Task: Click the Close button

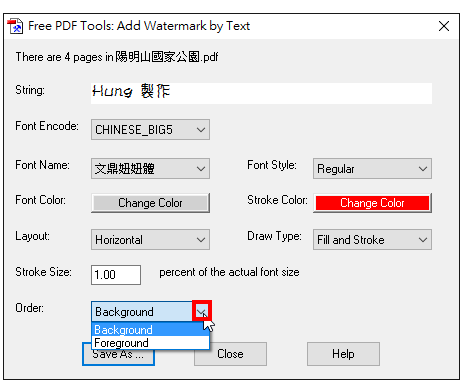Action: click(x=230, y=354)
